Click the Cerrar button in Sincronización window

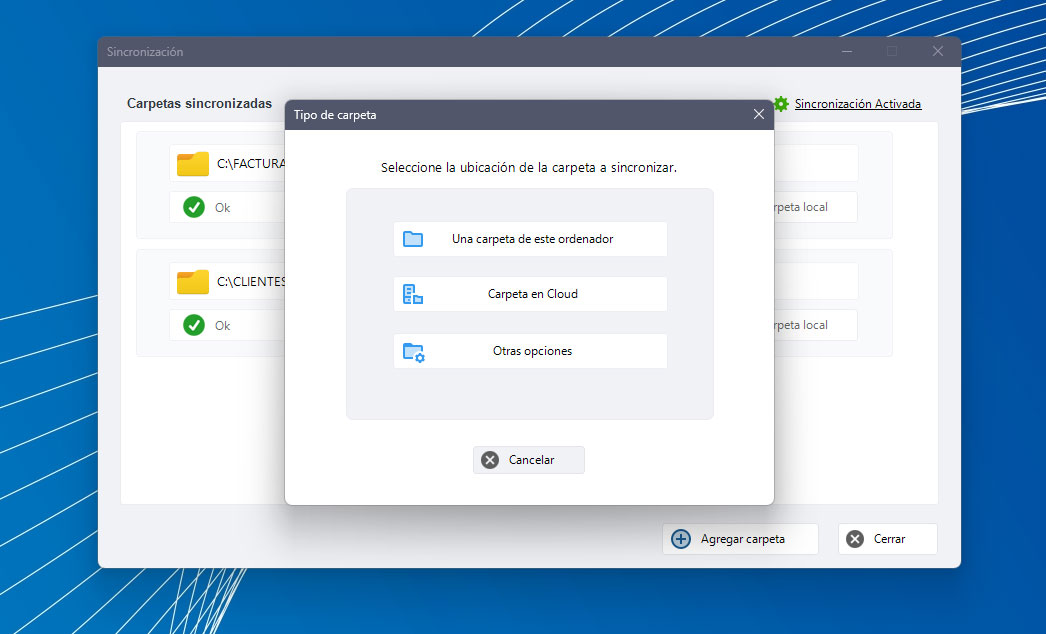tap(888, 539)
